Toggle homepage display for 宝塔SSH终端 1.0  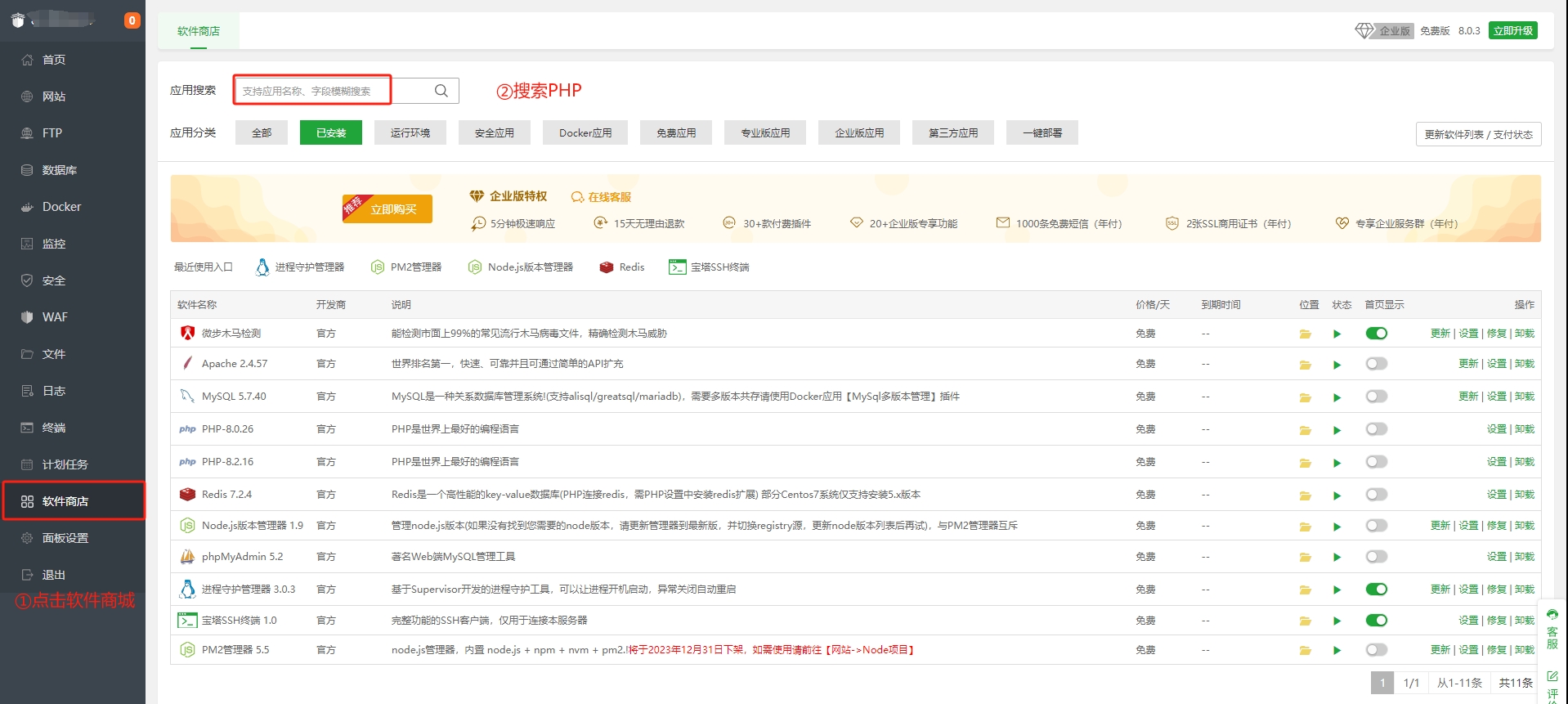(1377, 620)
